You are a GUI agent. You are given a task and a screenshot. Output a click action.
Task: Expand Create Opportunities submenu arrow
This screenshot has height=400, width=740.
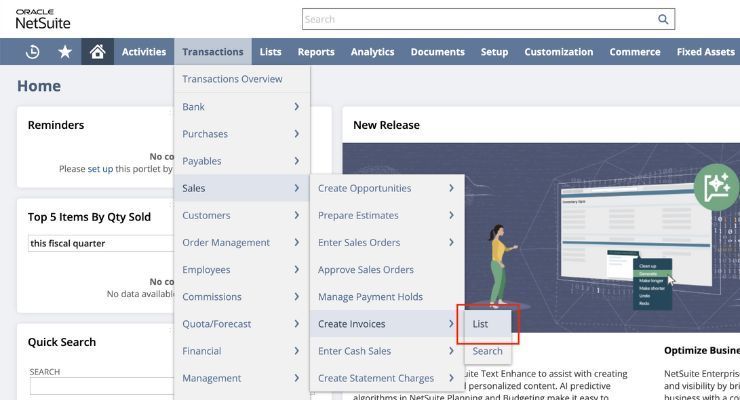click(451, 188)
